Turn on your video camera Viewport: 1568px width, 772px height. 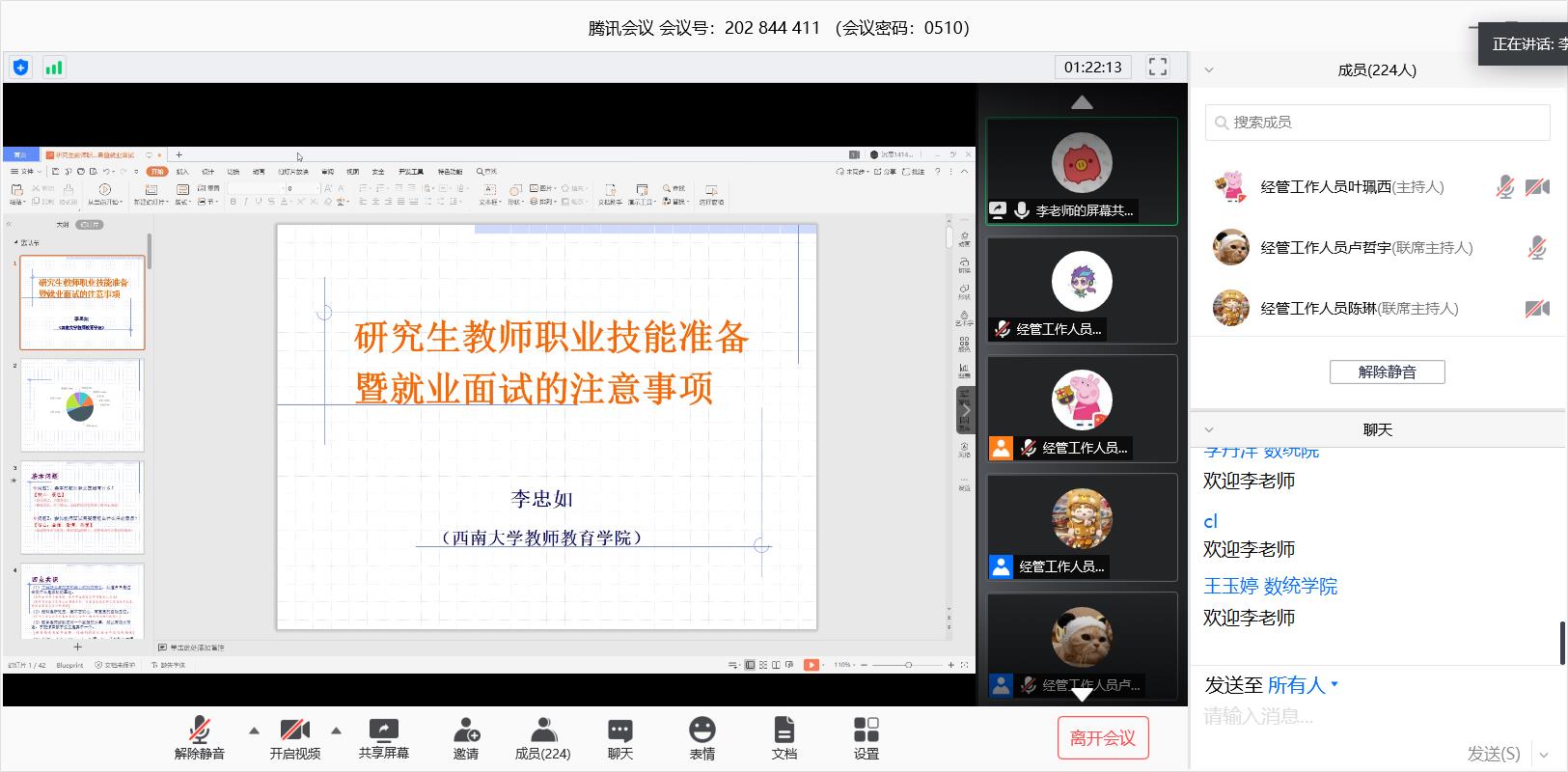[x=294, y=738]
